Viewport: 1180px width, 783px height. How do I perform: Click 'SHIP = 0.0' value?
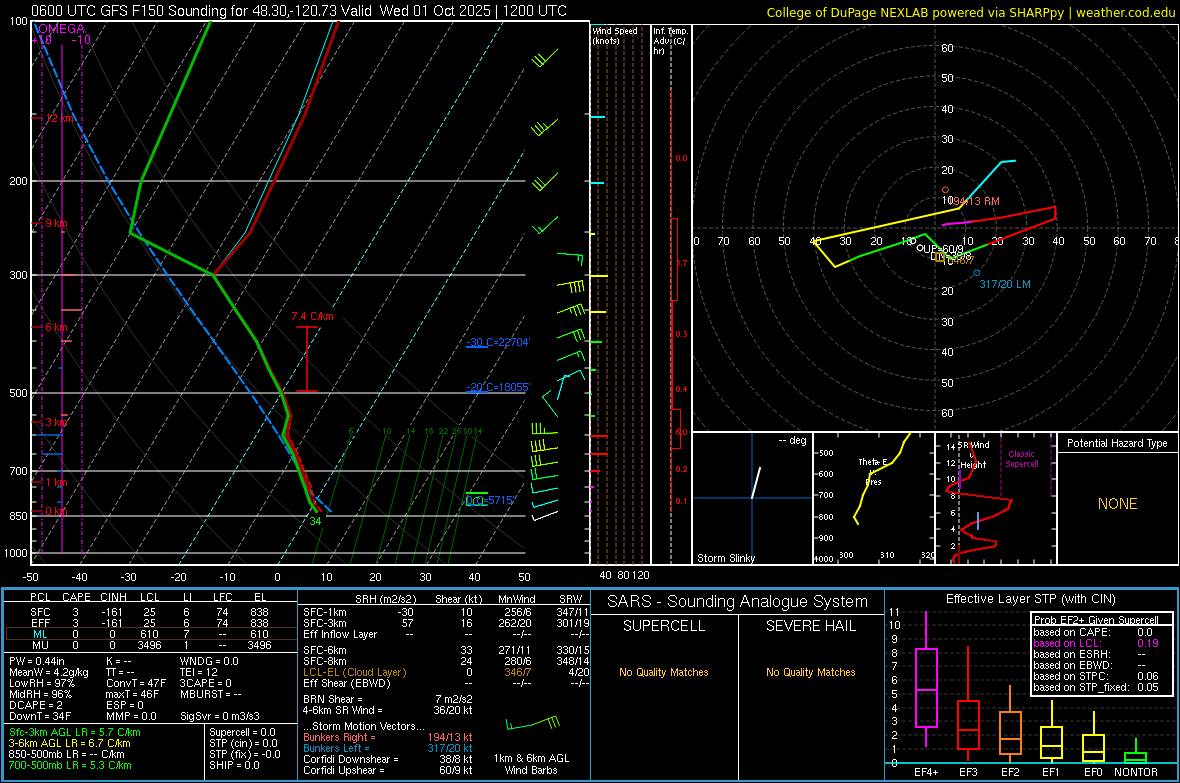pyautogui.click(x=234, y=765)
